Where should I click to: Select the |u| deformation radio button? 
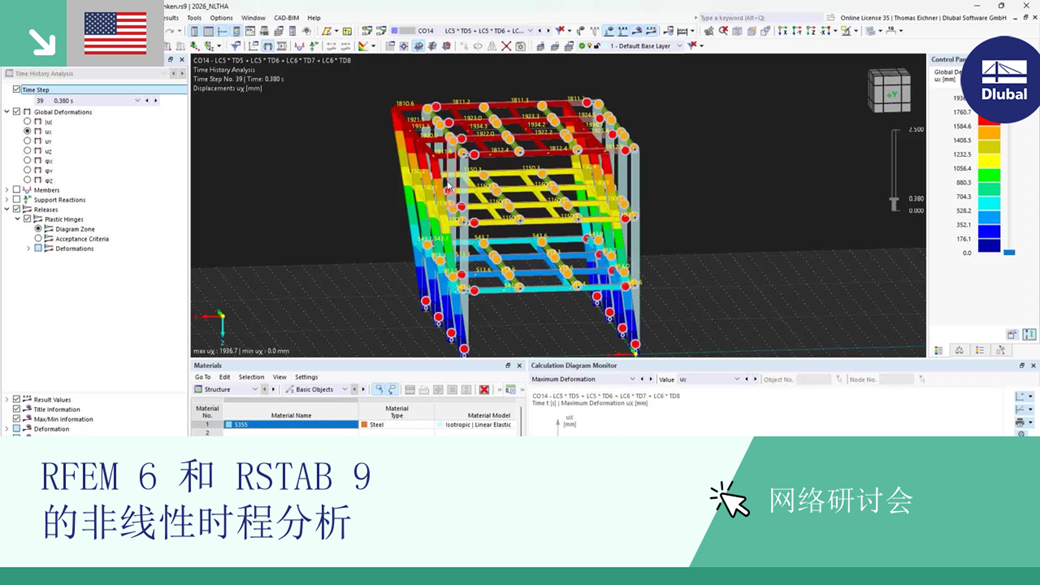point(27,121)
